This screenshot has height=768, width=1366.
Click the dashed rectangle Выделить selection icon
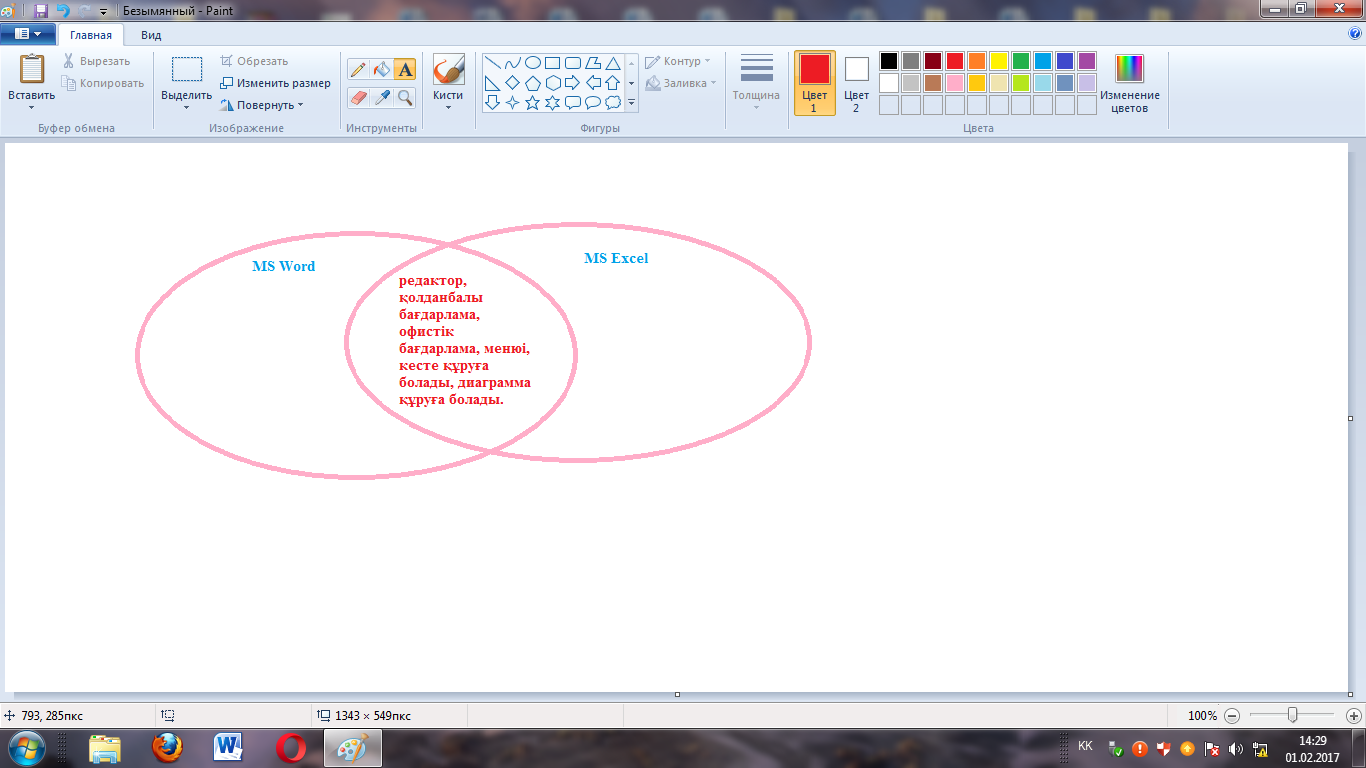(x=187, y=69)
